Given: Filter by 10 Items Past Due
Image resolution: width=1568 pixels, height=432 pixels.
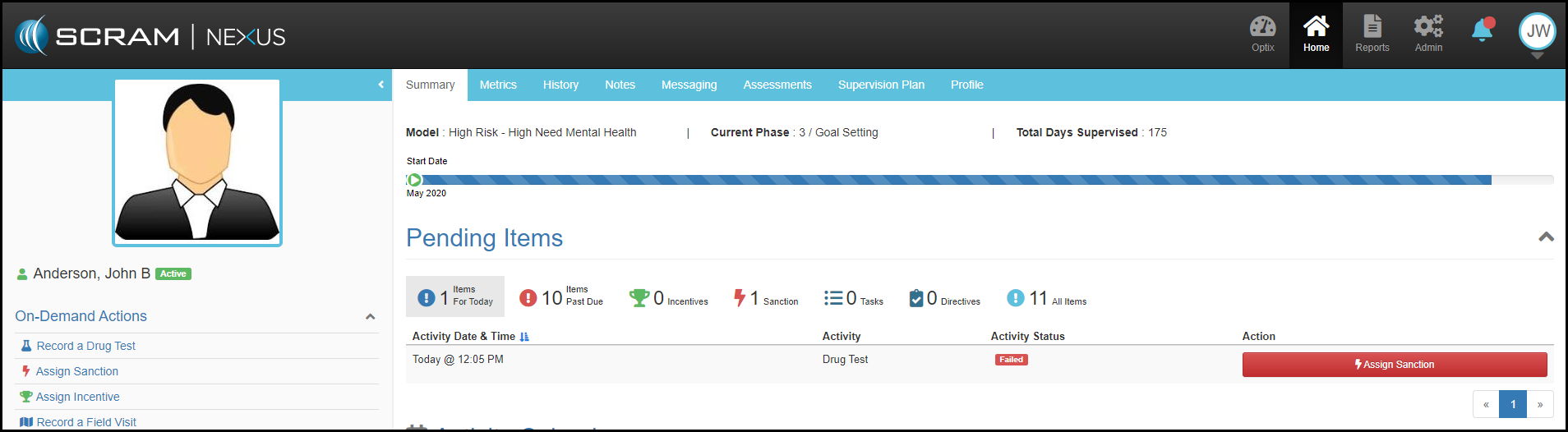Looking at the screenshot, I should pos(561,297).
